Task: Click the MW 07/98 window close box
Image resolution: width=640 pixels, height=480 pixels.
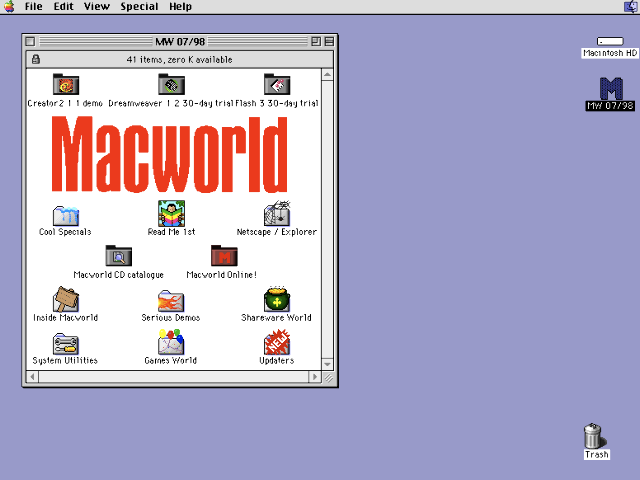Action: (x=30, y=42)
